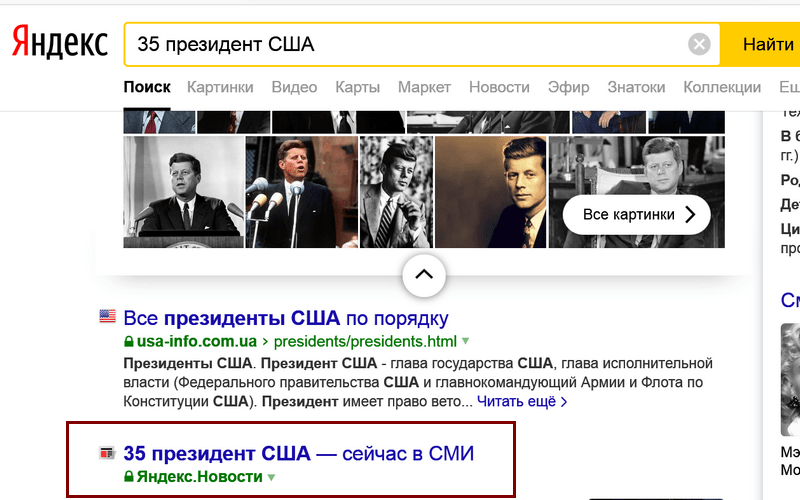Clear the search query text
Screen dimensions: 800x500
tap(699, 44)
